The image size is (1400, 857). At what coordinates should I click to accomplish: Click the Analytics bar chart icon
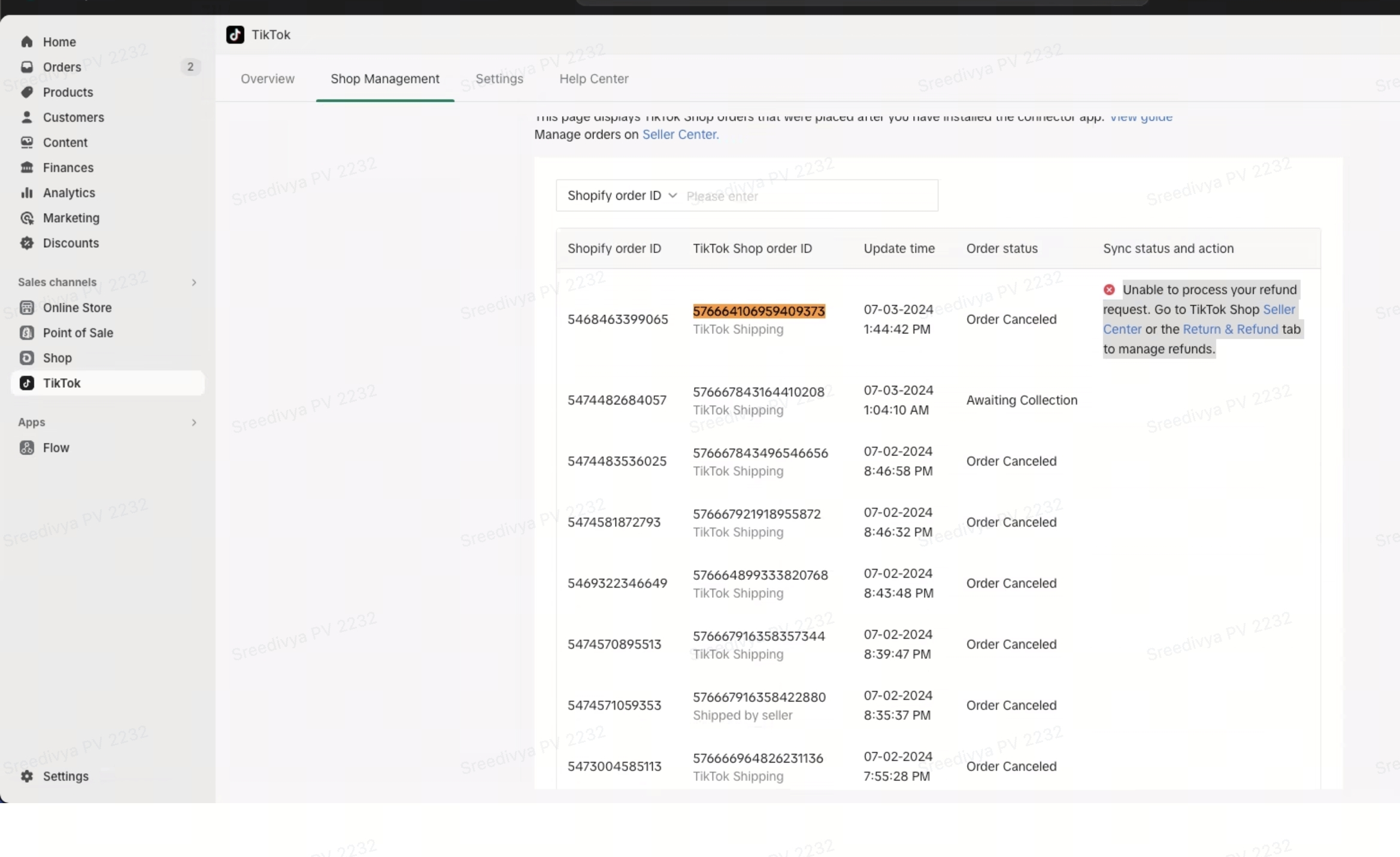[26, 193]
